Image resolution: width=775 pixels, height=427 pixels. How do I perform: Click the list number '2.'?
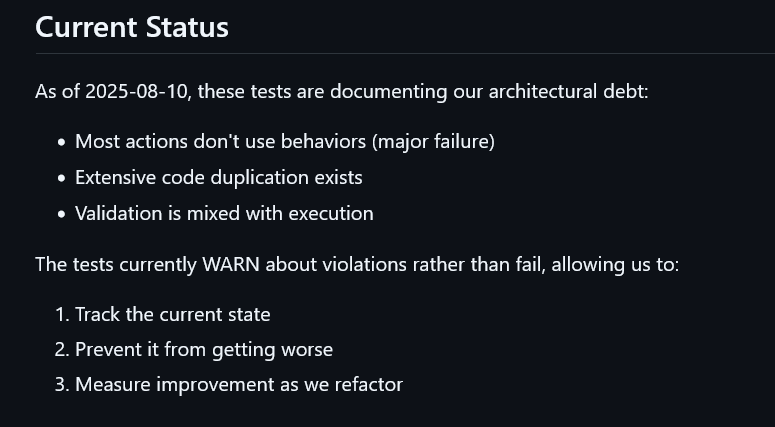click(62, 349)
